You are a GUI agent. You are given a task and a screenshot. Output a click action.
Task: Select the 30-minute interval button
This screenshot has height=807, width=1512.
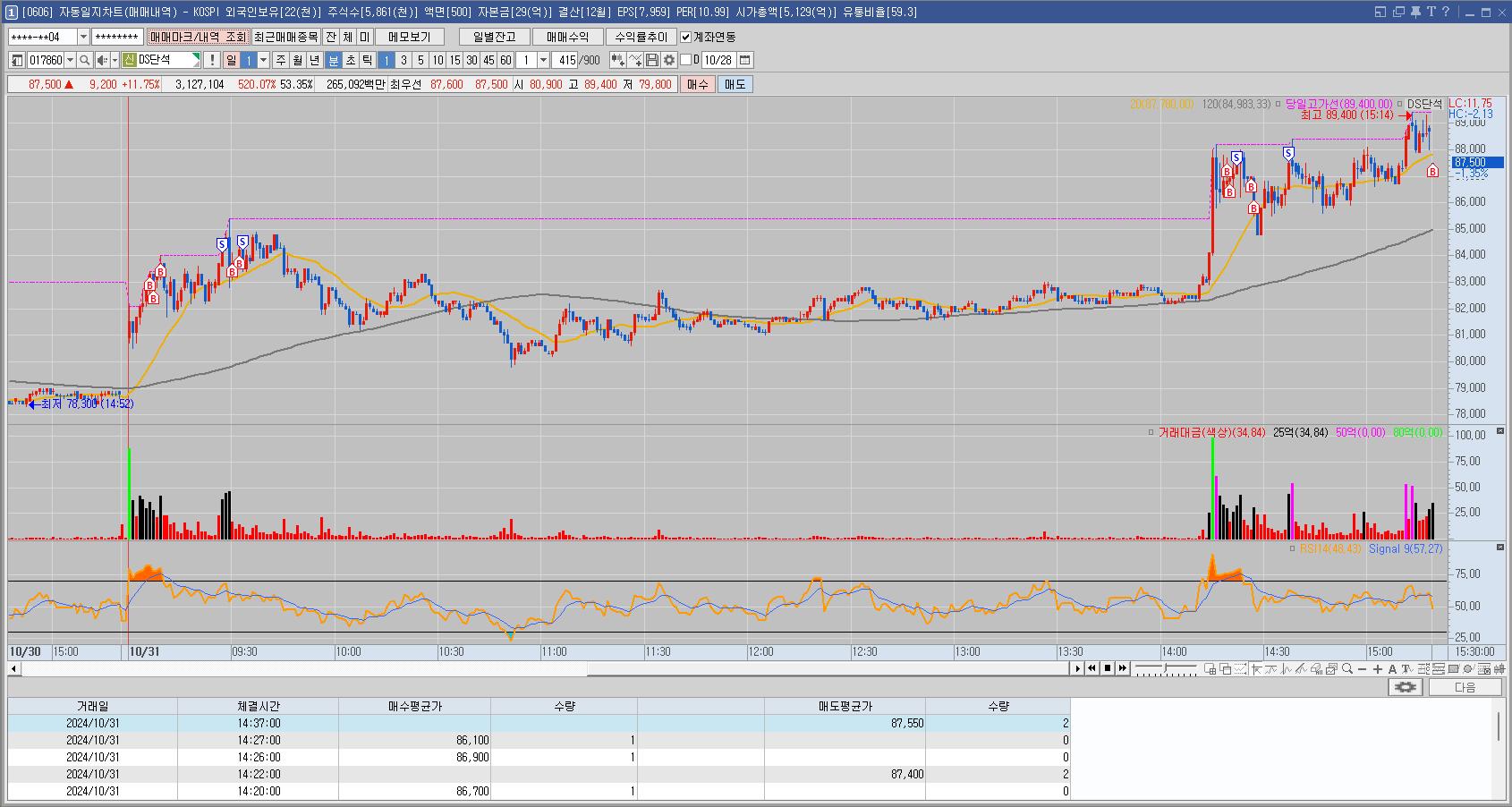(x=471, y=60)
